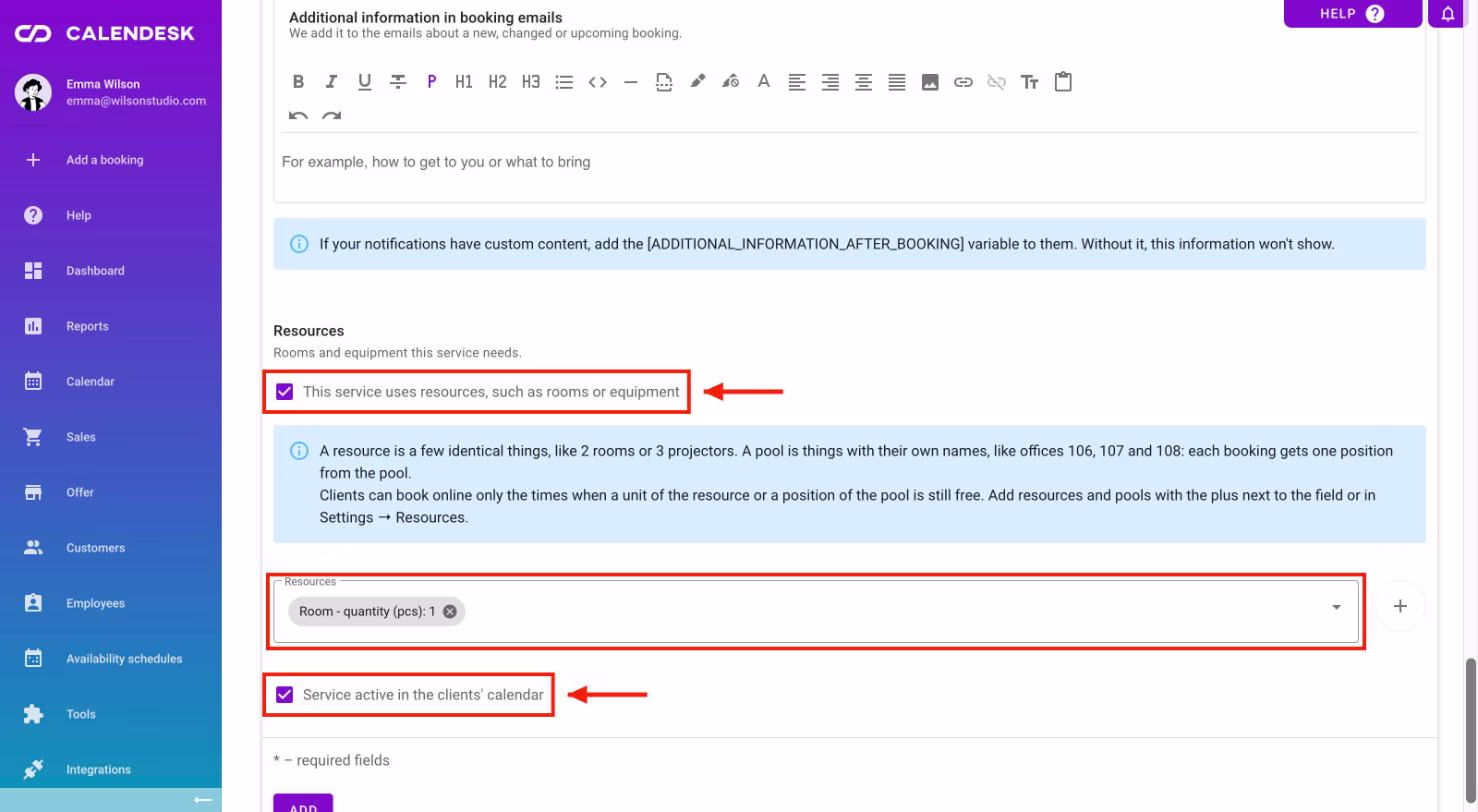Center-align the text
Image resolution: width=1478 pixels, height=812 pixels.
[x=863, y=82]
